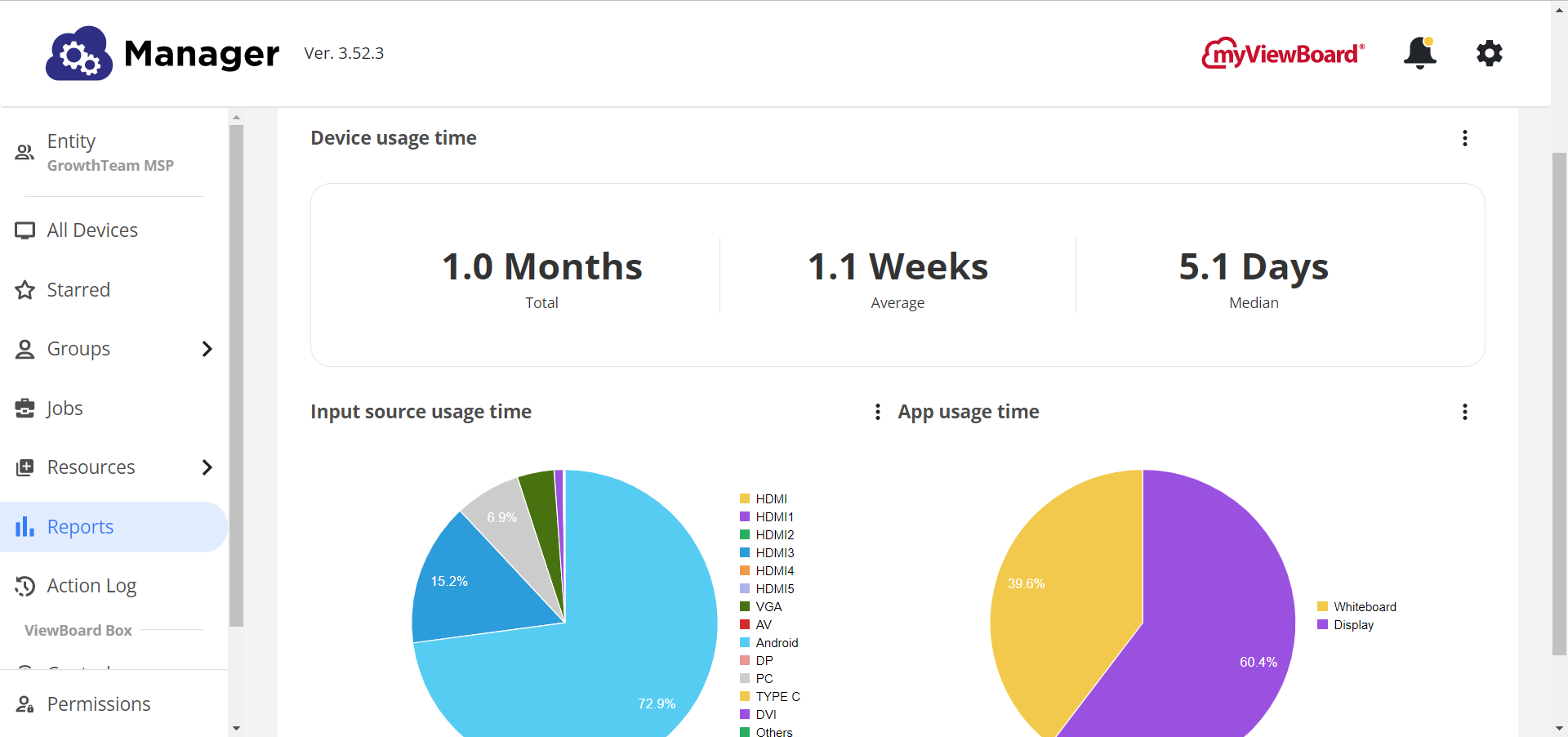Click the main page vertical scrollbar
This screenshot has width=1568, height=737.
click(x=1559, y=404)
